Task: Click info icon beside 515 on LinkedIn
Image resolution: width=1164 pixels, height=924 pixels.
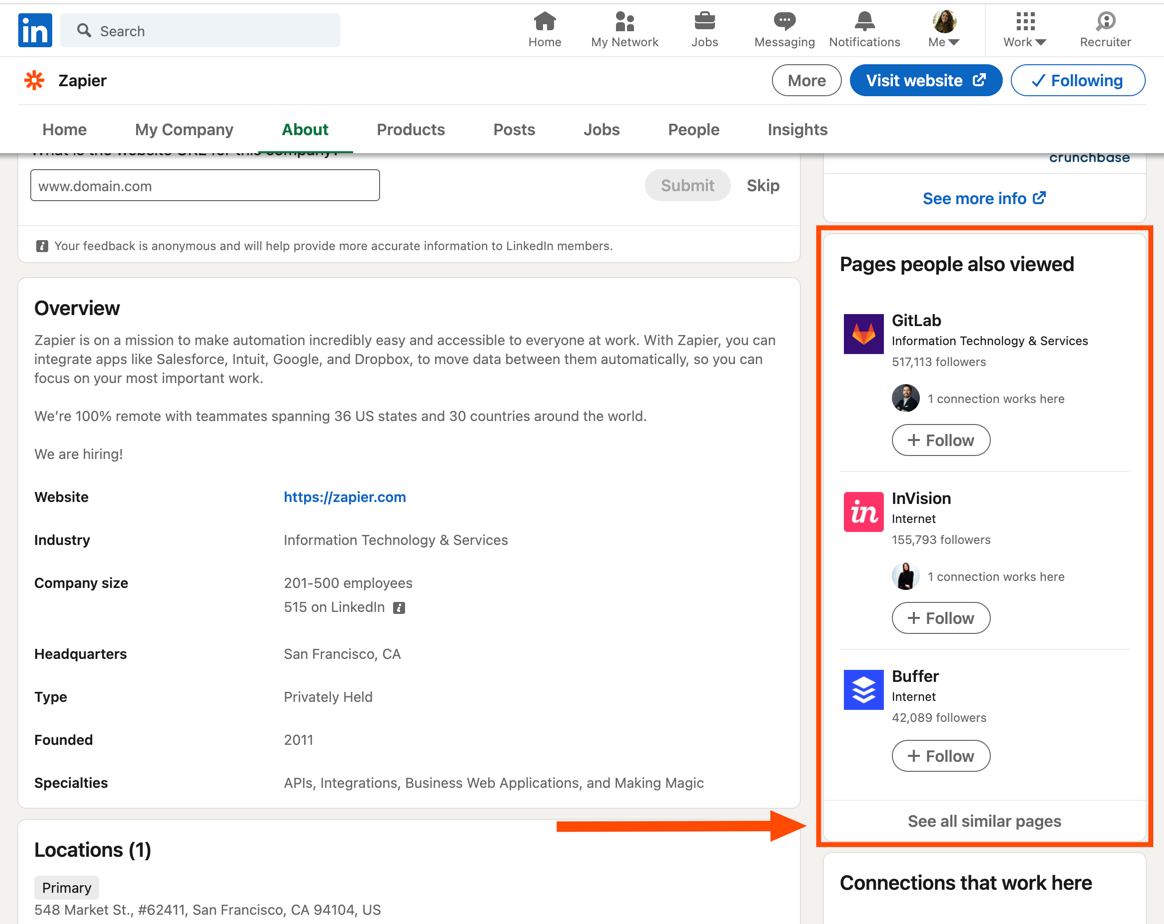Action: 399,608
